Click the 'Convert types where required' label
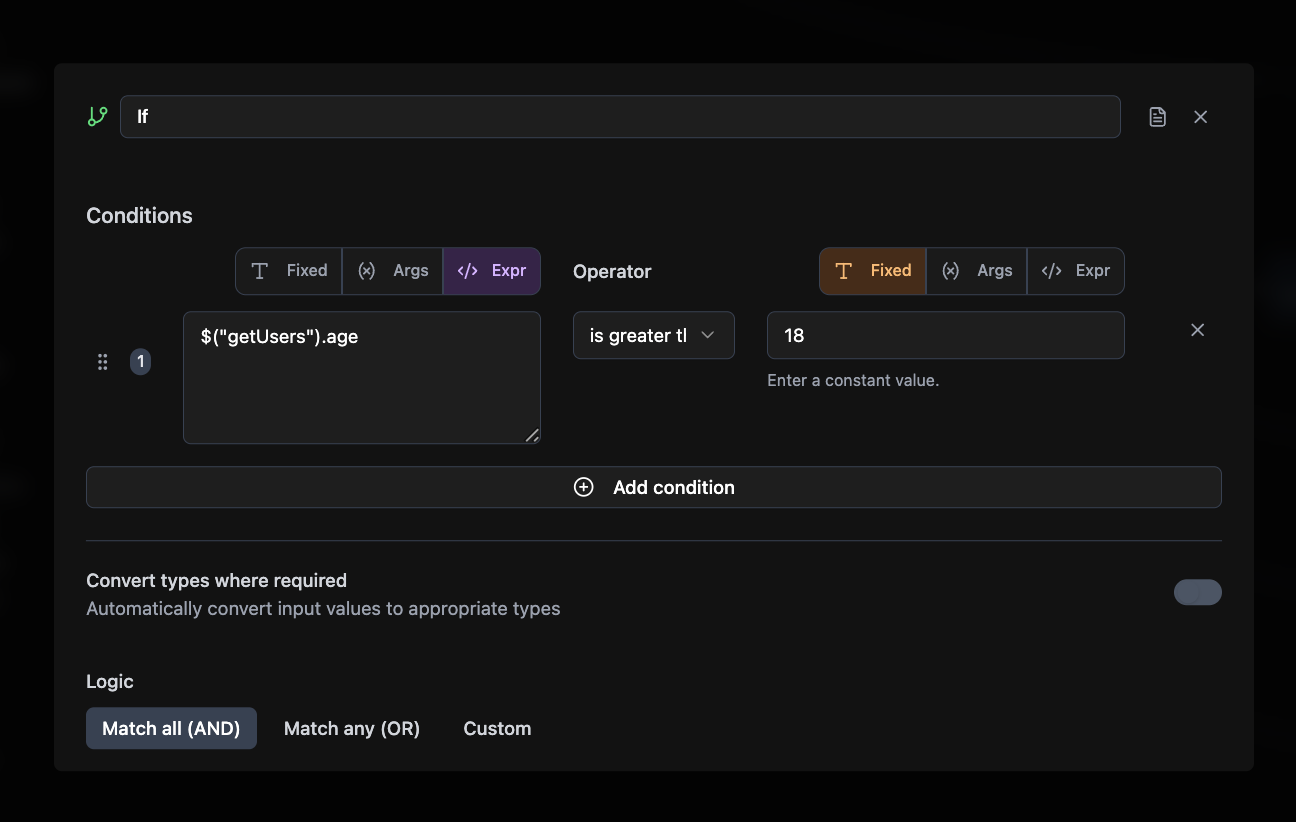This screenshot has height=822, width=1296. tap(216, 581)
